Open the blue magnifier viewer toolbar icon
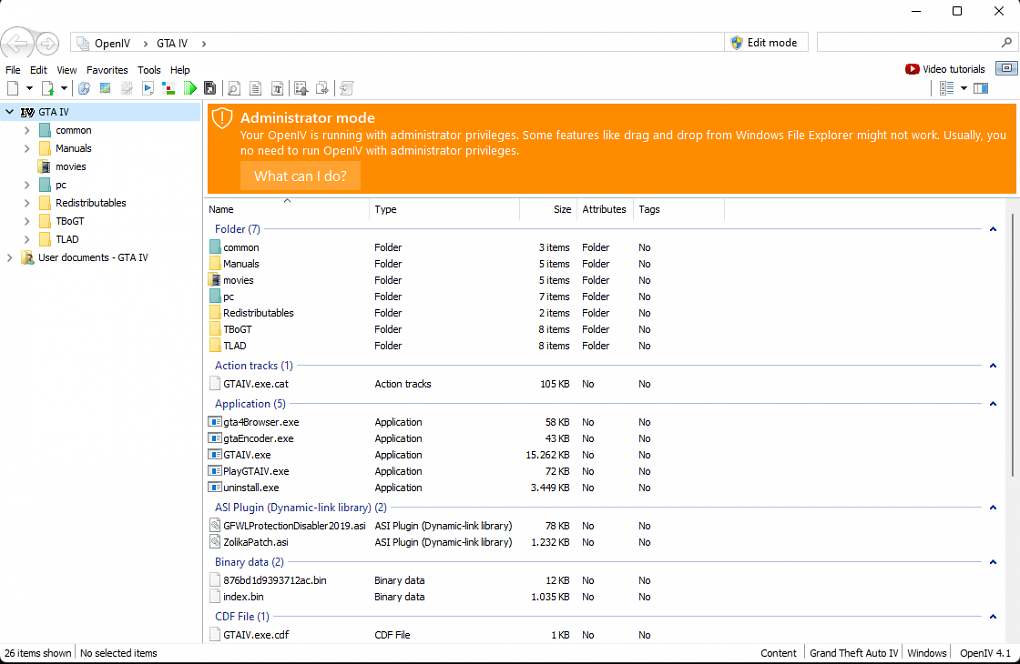Image resolution: width=1020 pixels, height=664 pixels. (84, 88)
